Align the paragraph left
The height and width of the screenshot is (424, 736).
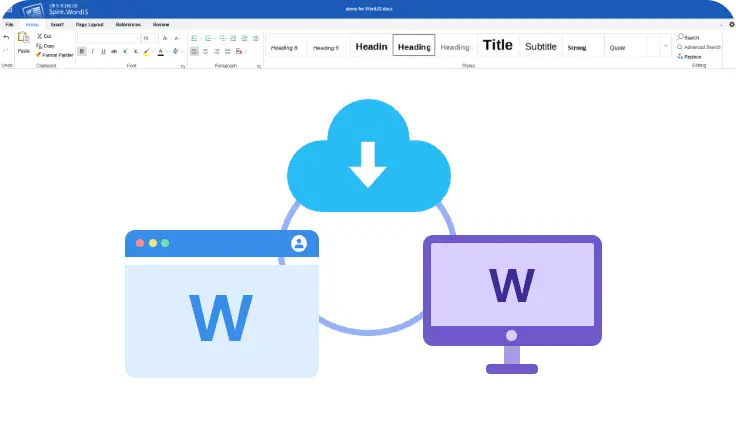tap(194, 51)
